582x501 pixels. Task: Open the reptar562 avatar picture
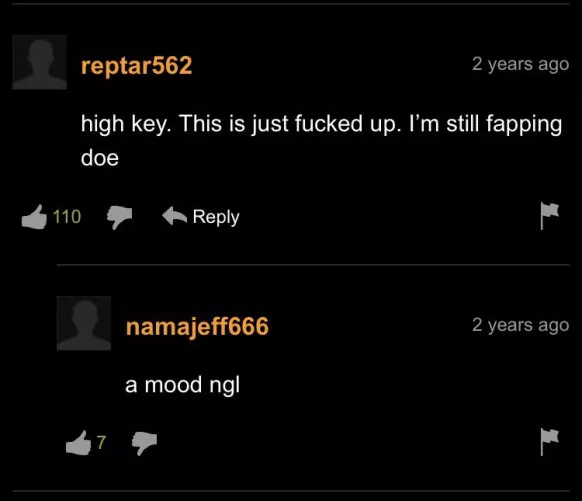[39, 62]
